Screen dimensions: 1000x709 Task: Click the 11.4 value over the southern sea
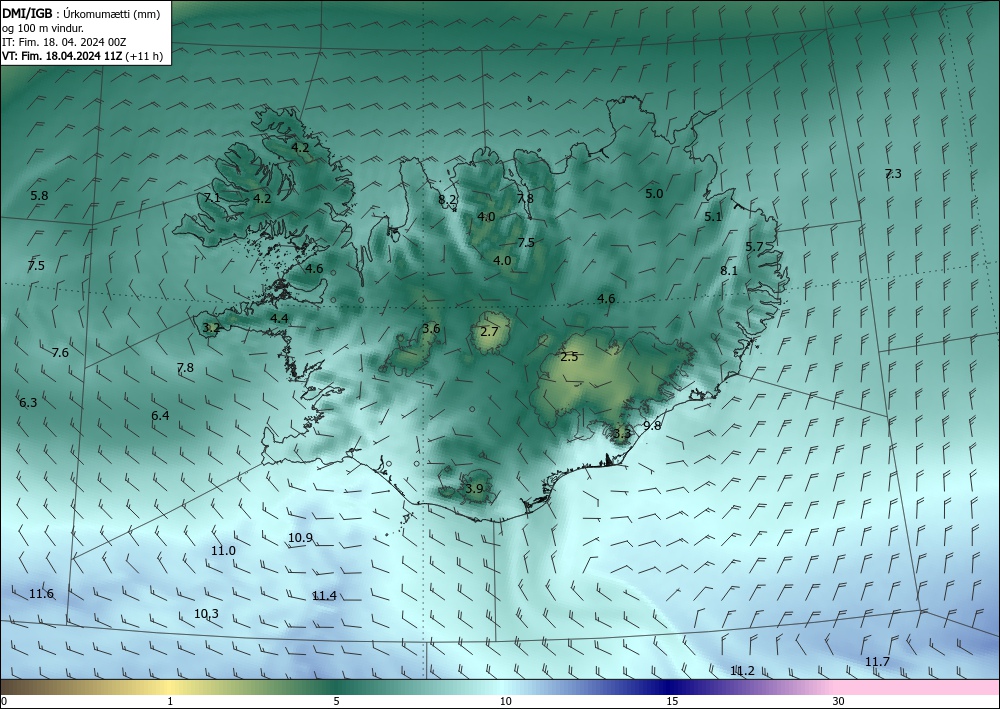coord(324,596)
